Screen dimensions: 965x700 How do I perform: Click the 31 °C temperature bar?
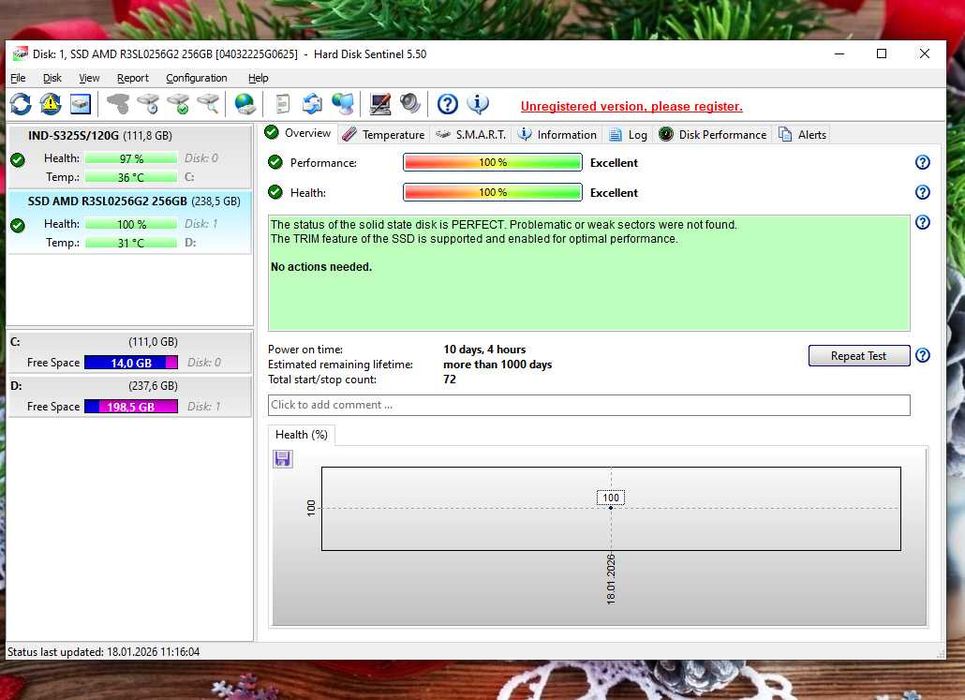click(x=131, y=243)
